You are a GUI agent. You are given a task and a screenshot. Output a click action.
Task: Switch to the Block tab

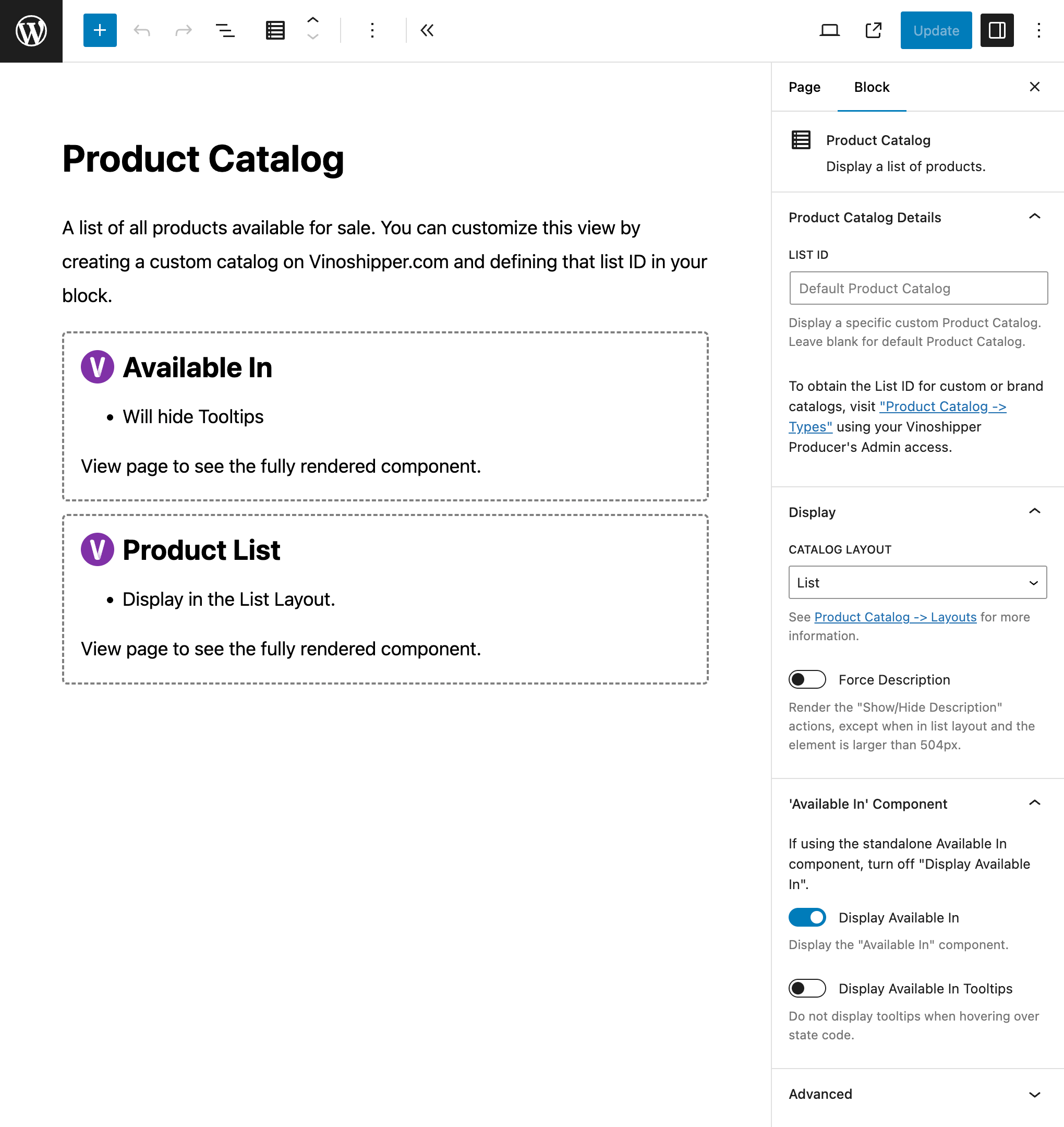click(869, 87)
